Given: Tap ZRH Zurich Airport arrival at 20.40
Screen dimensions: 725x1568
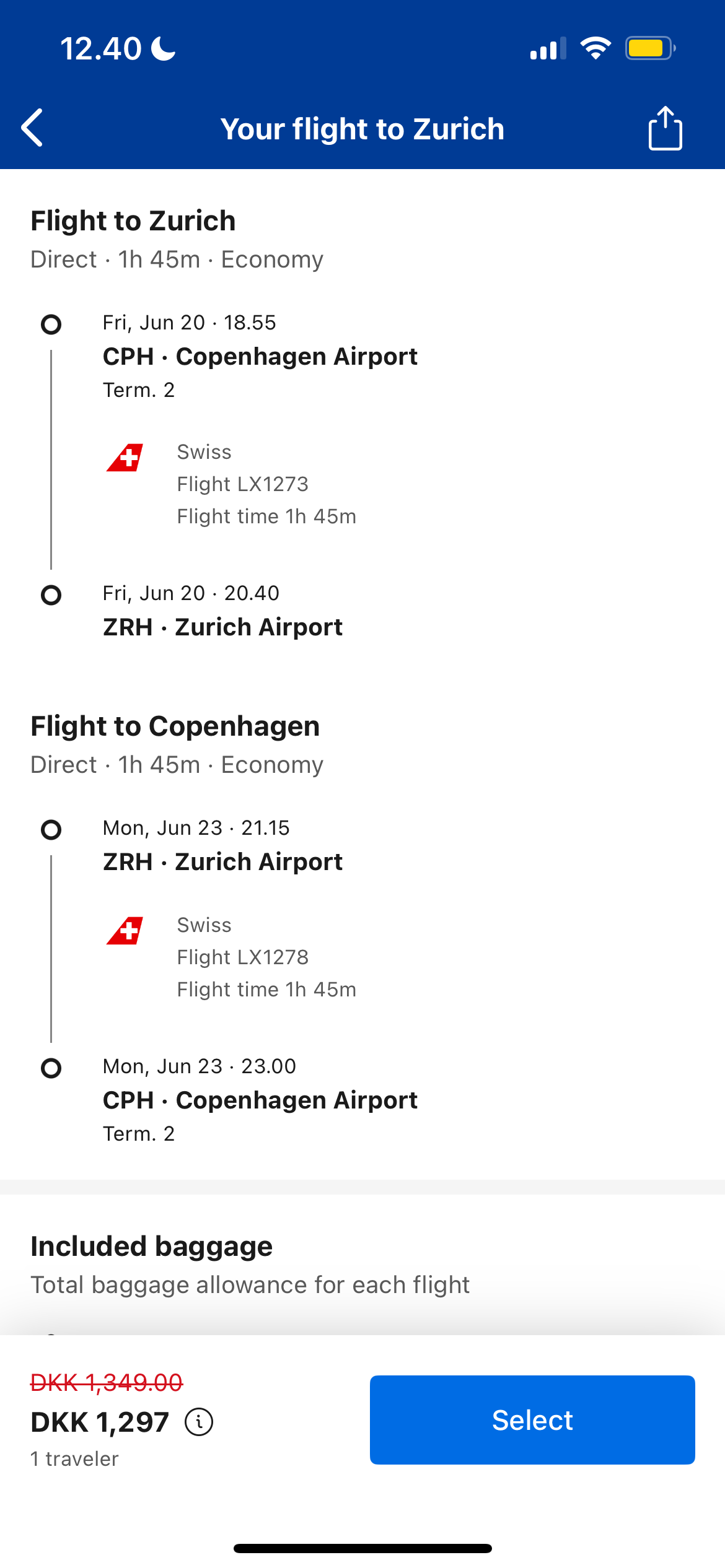Looking at the screenshot, I should (x=223, y=627).
